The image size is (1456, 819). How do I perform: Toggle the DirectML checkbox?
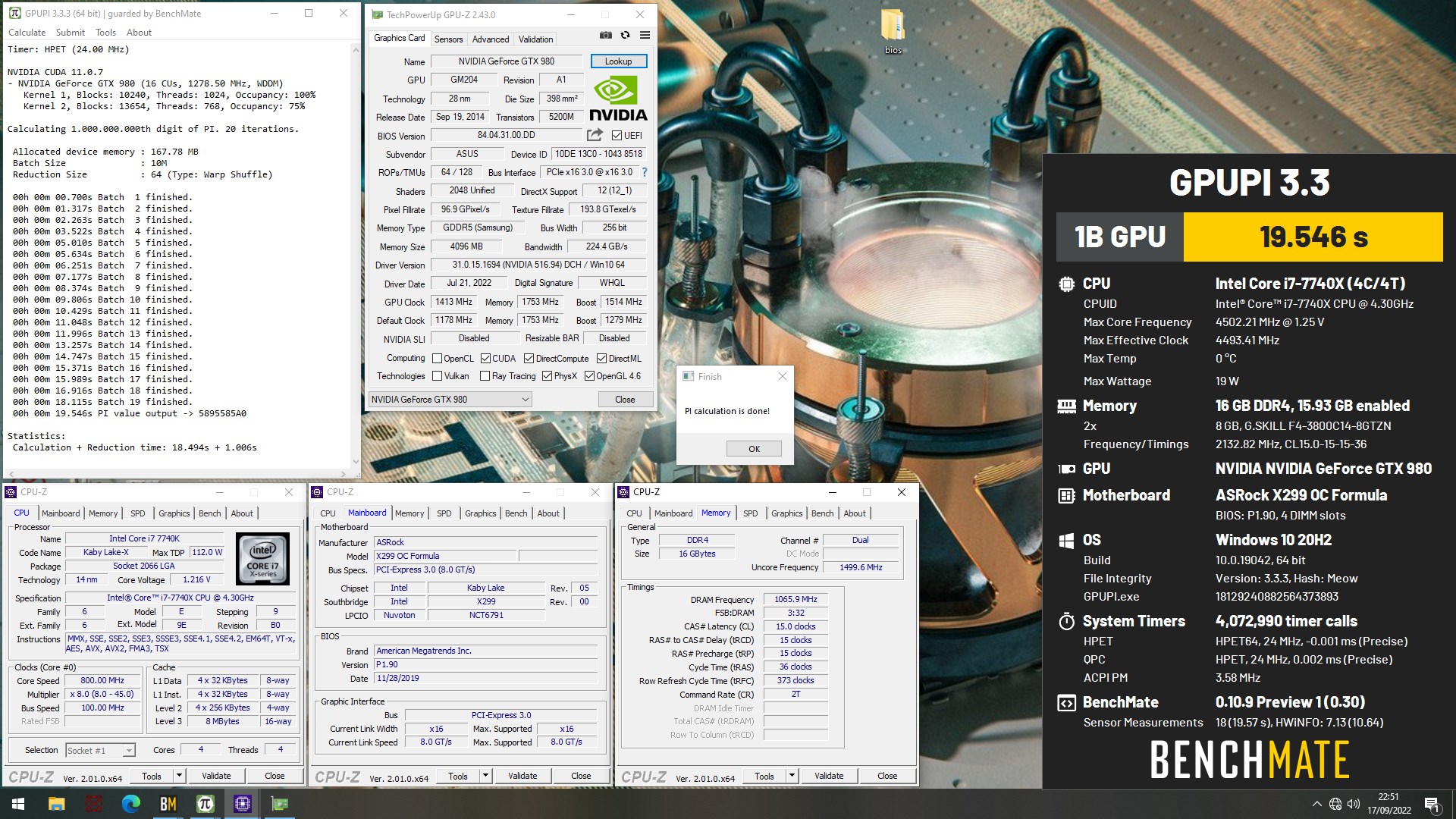(601, 359)
